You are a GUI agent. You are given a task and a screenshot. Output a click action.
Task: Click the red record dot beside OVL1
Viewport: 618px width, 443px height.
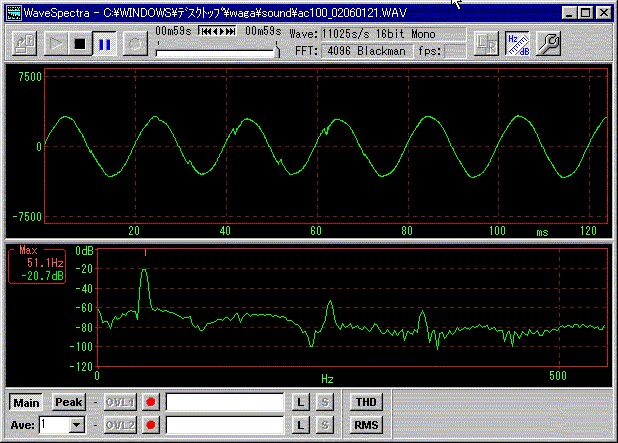151,402
